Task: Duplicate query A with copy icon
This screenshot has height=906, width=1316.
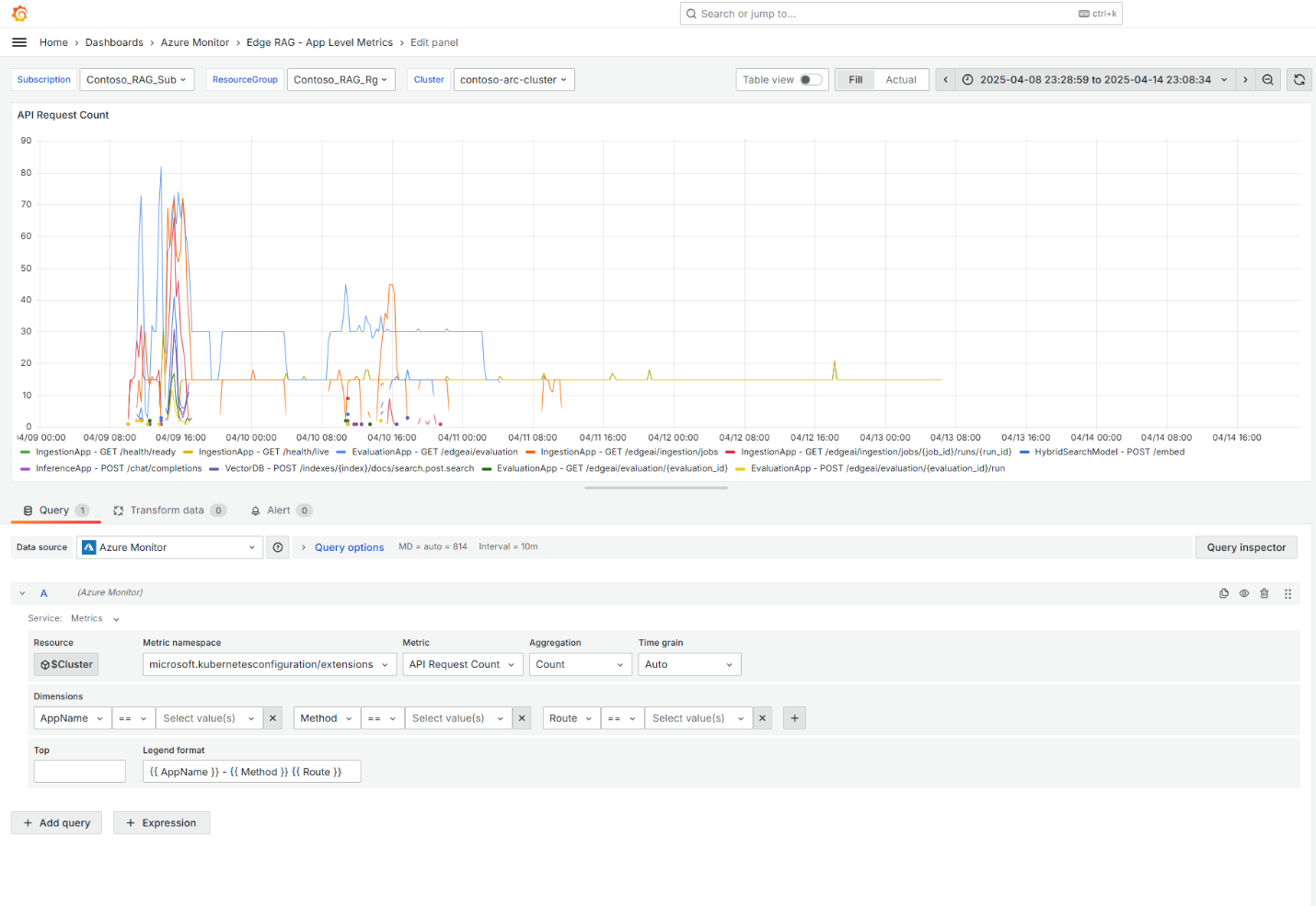Action: [x=1224, y=593]
